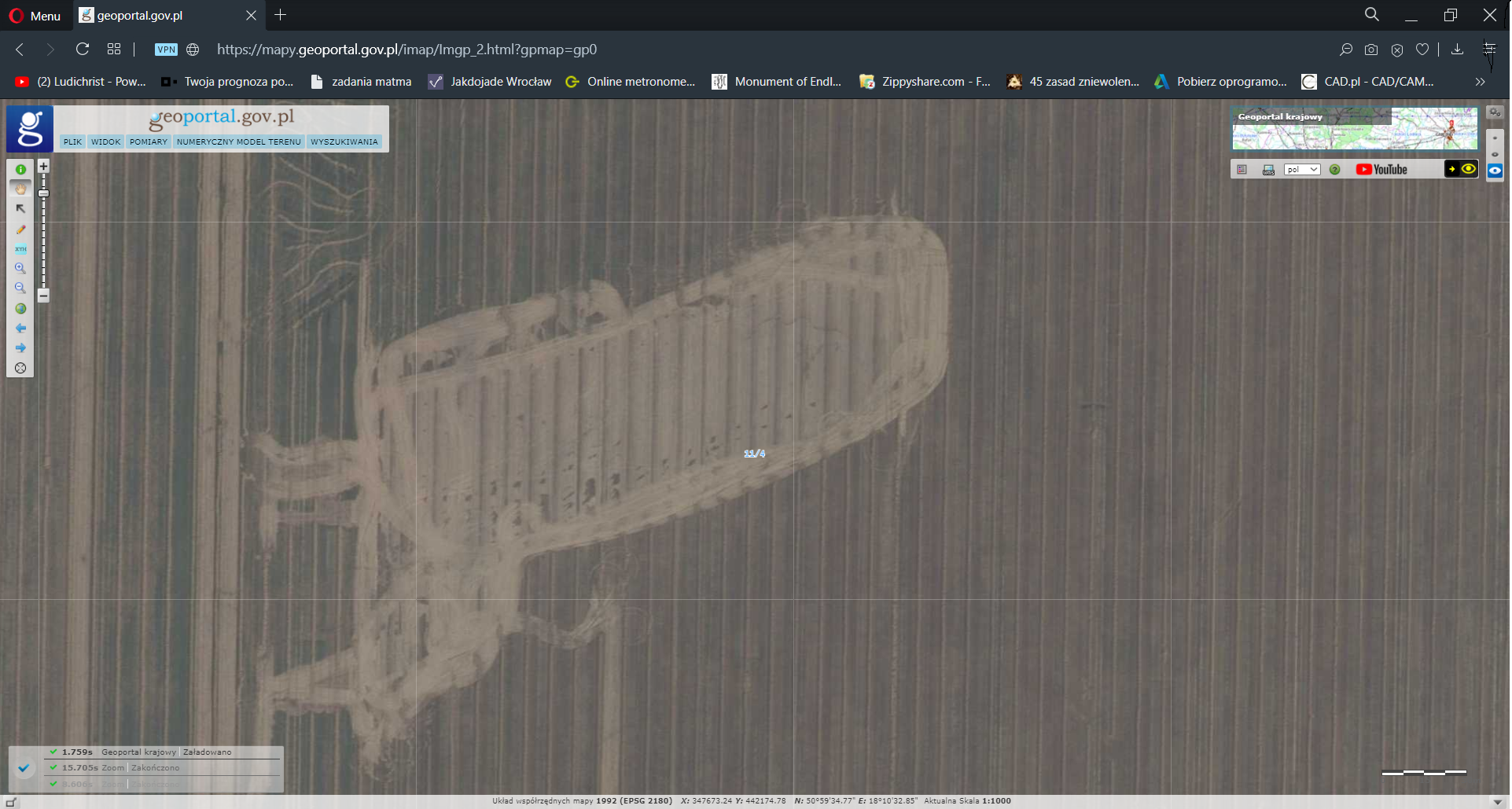
Task: Go to previous map view arrow
Action: click(x=20, y=328)
